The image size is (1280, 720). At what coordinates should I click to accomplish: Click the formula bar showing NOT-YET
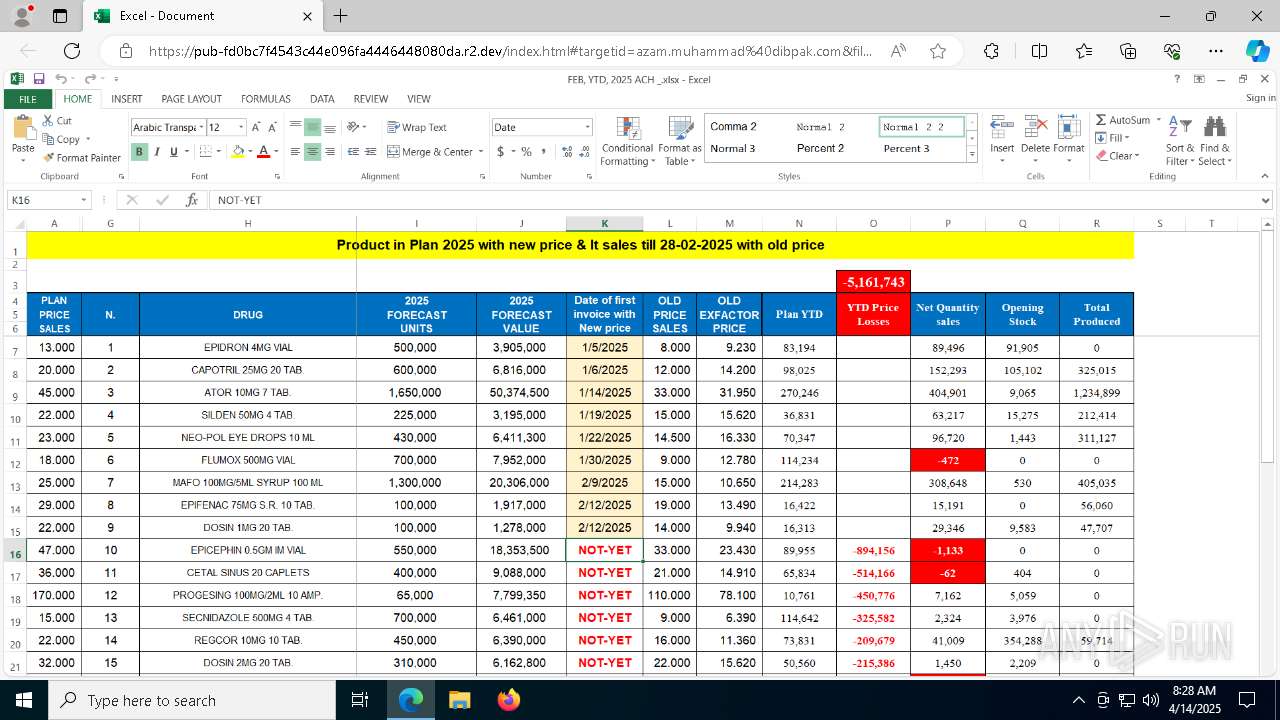pyautogui.click(x=738, y=200)
